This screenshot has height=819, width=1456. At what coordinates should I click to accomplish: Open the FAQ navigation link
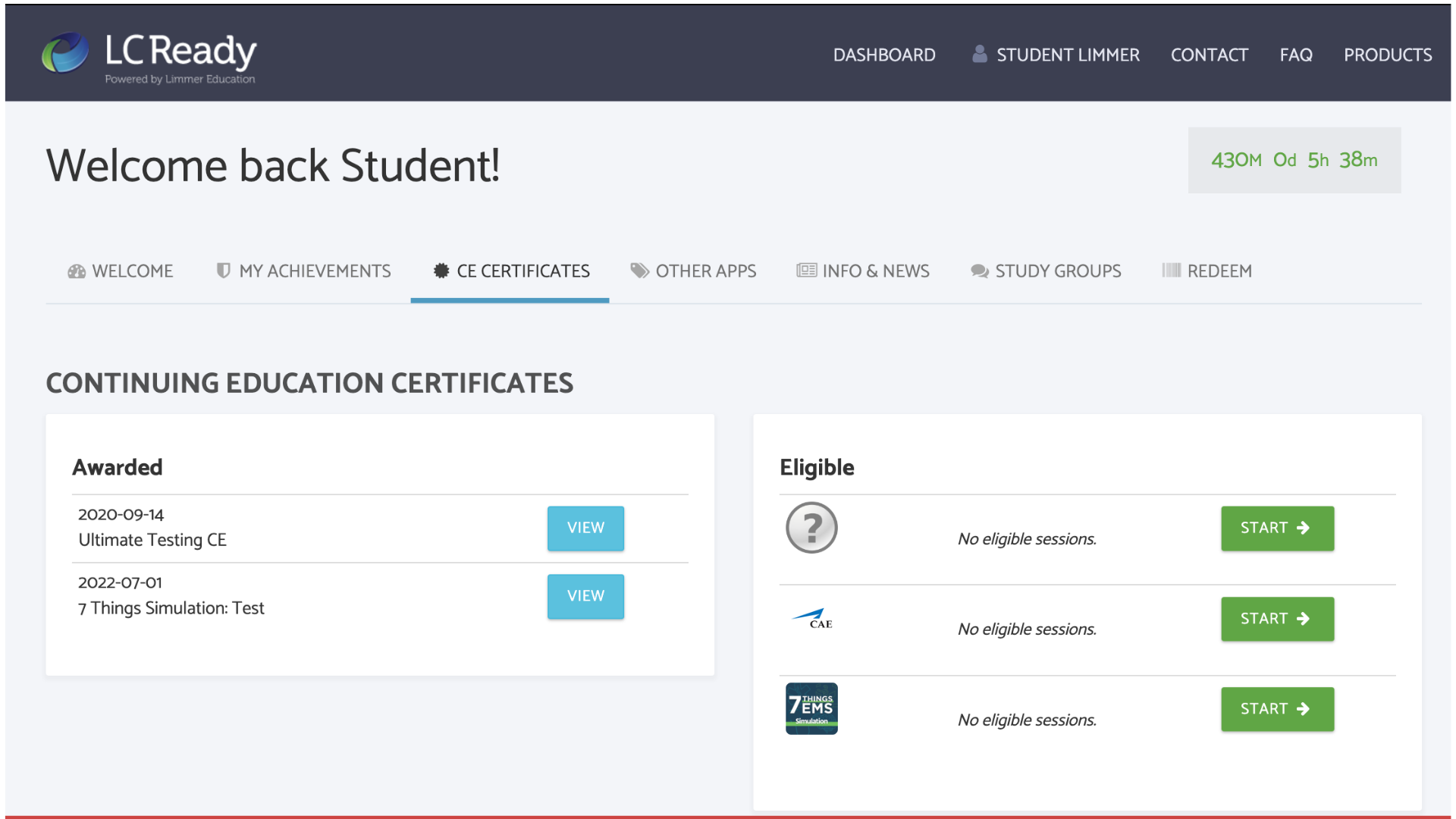click(1295, 55)
